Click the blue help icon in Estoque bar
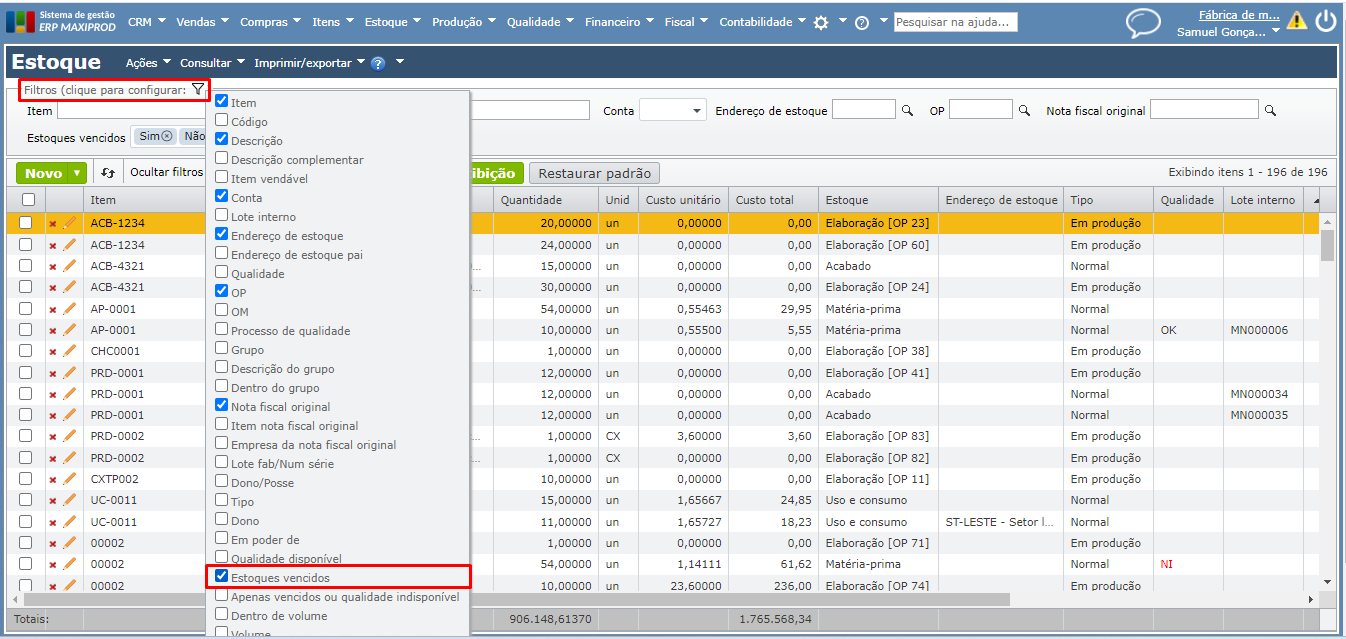 378,63
